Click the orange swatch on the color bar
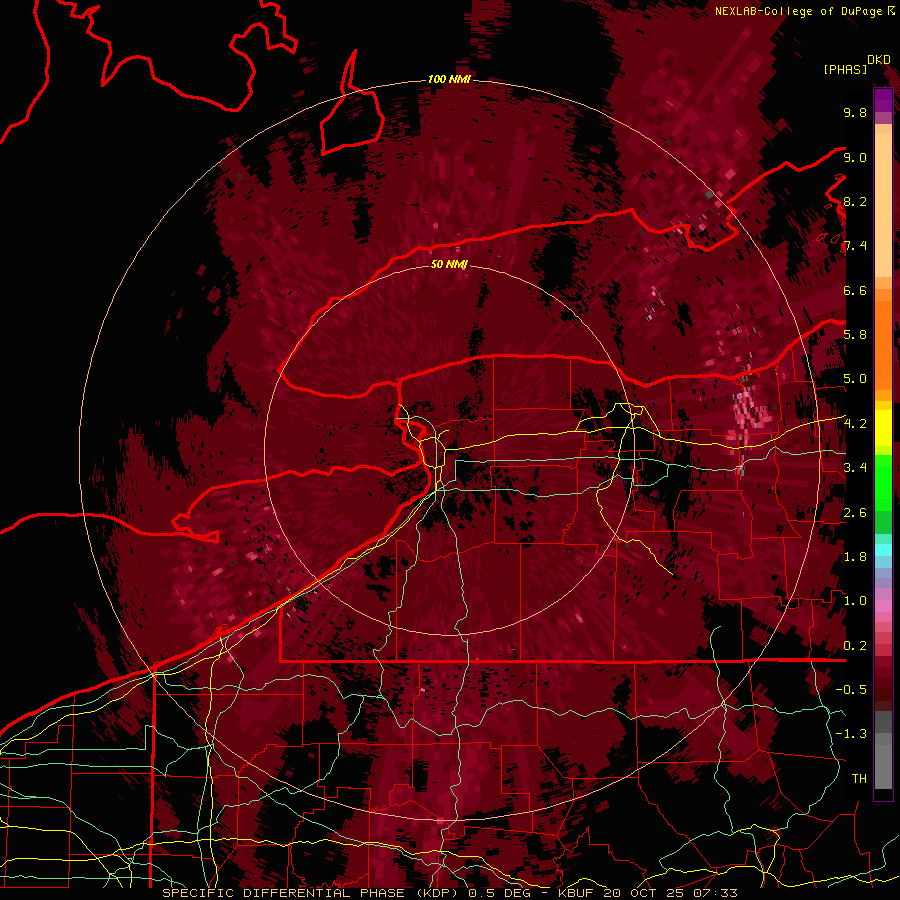900x900 pixels. point(883,344)
